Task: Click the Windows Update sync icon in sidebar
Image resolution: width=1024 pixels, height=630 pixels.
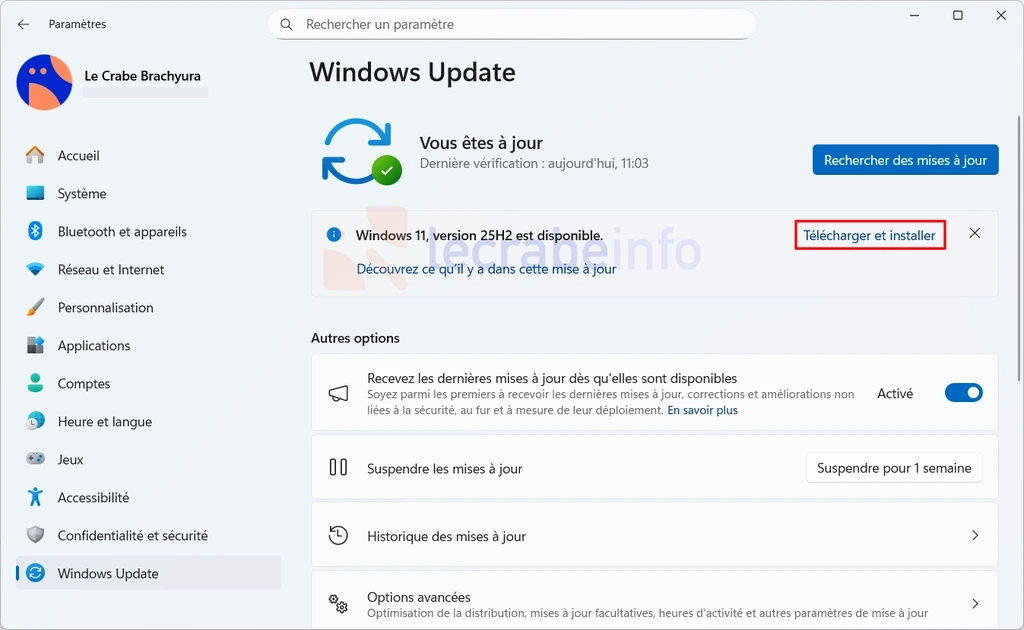Action: tap(35, 573)
